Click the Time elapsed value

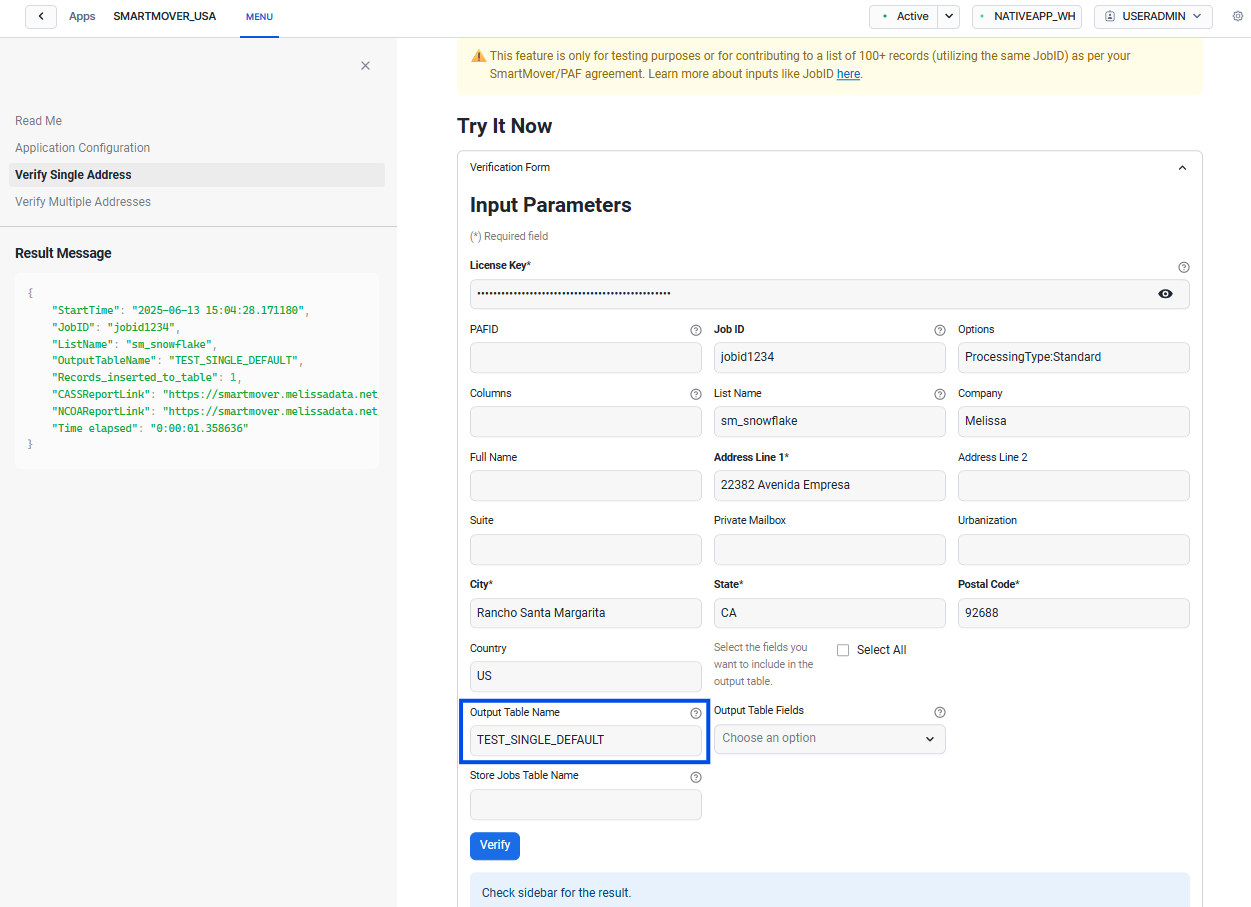[x=199, y=428]
